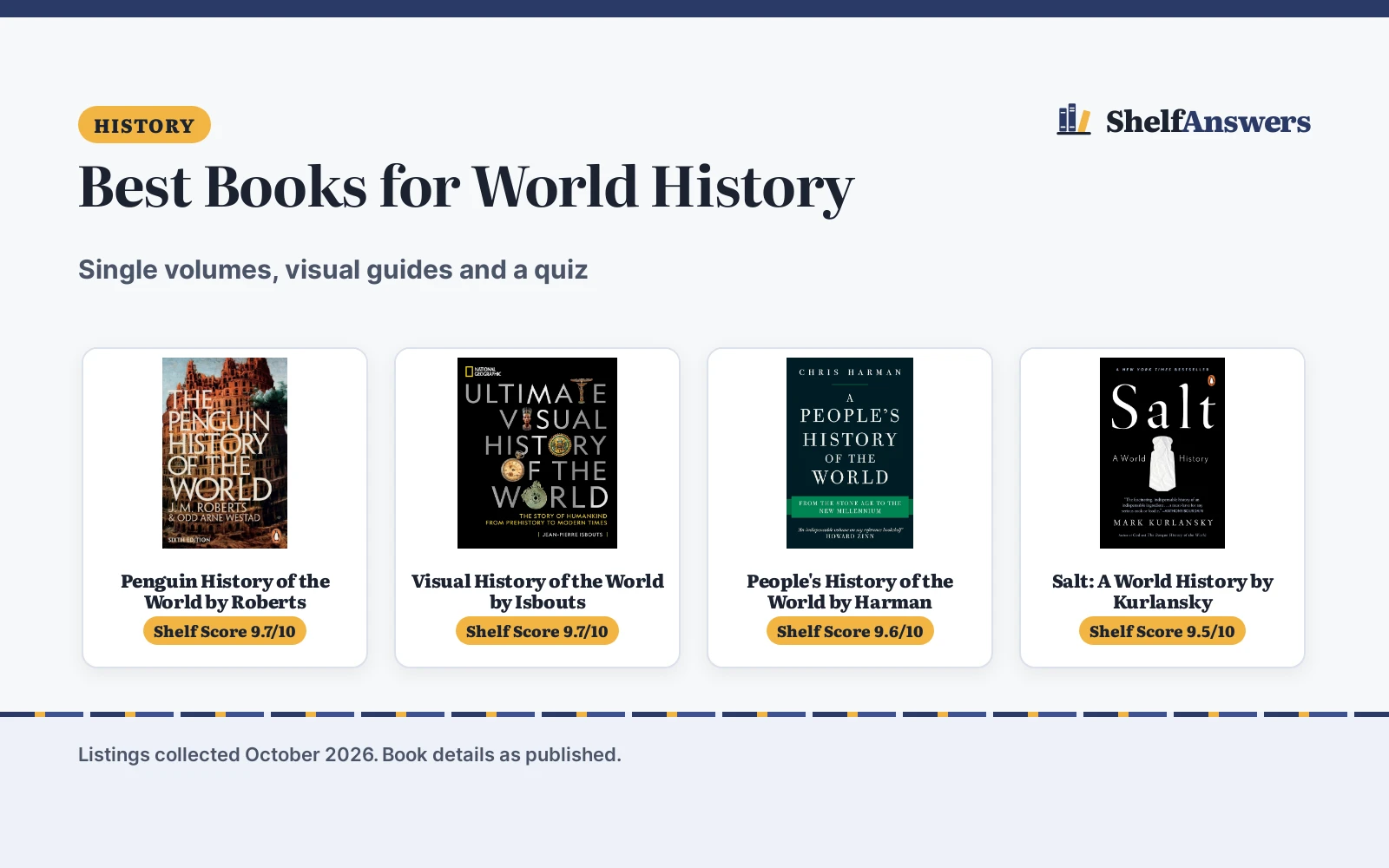
Task: Click title Salt: A World History by Kurlansky
Action: [x=1162, y=591]
